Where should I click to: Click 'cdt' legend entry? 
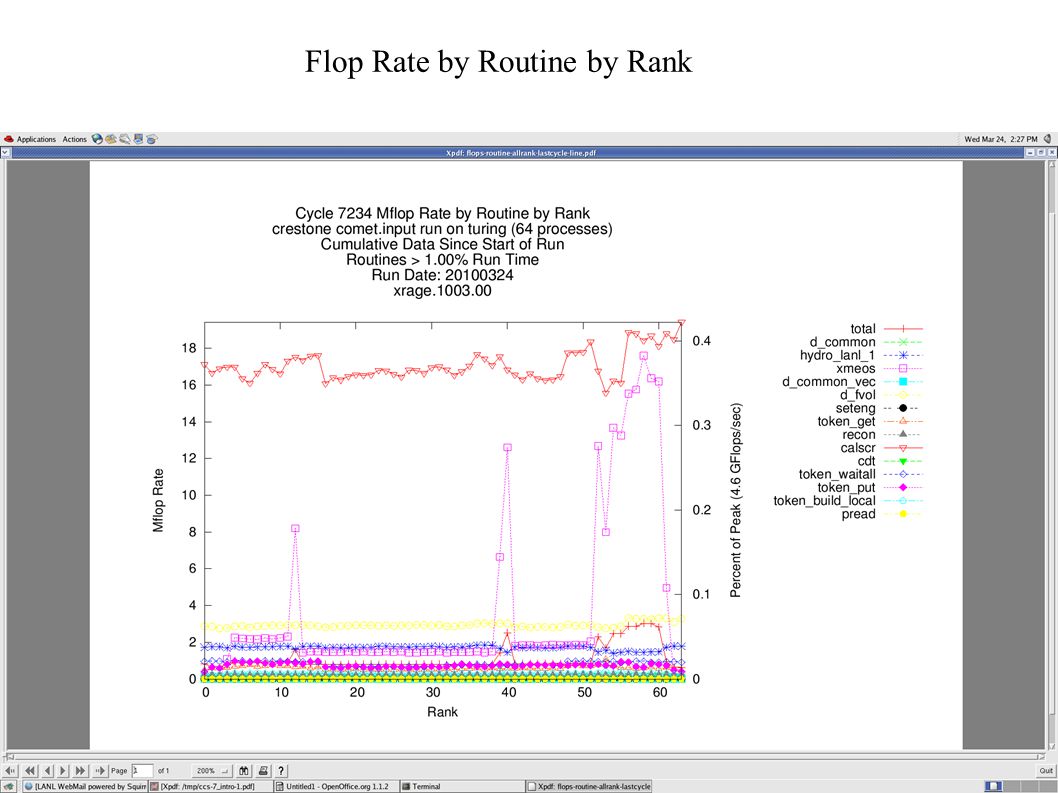tap(890, 461)
